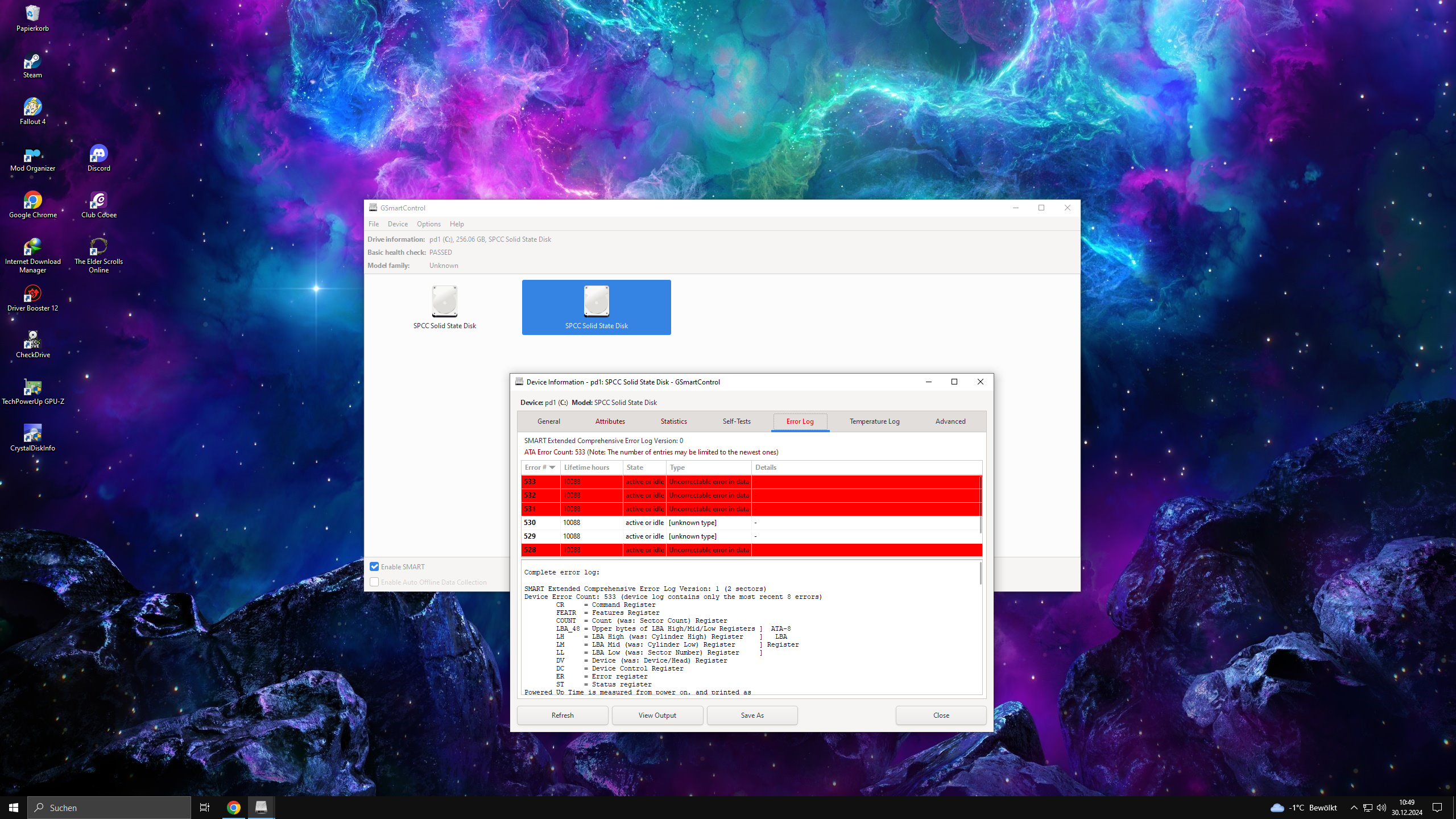Image resolution: width=1456 pixels, height=819 pixels.
Task: Open the CrystalDiskInfo desktop icon
Action: [x=32, y=434]
